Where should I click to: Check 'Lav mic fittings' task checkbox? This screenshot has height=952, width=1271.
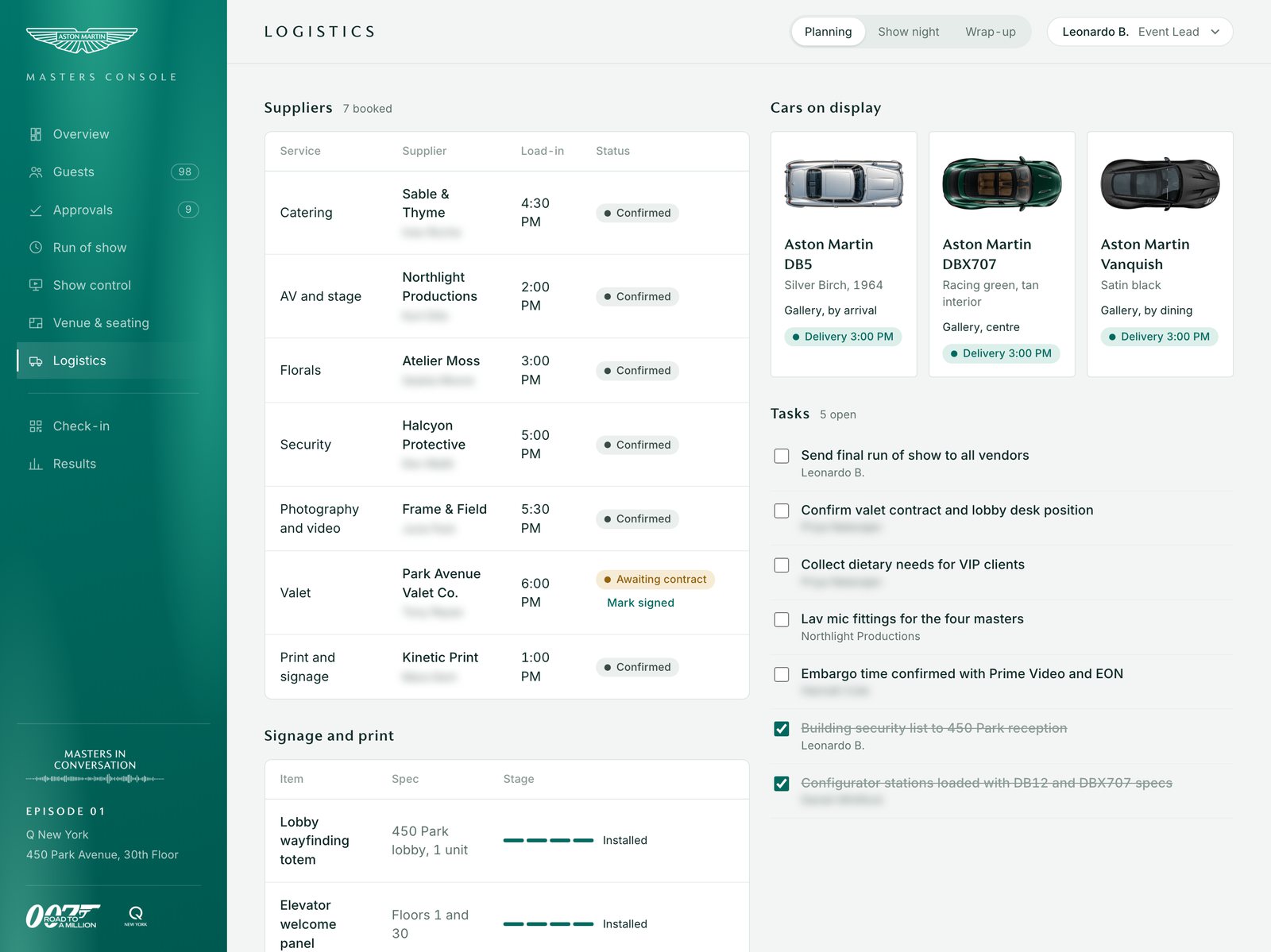click(x=782, y=619)
